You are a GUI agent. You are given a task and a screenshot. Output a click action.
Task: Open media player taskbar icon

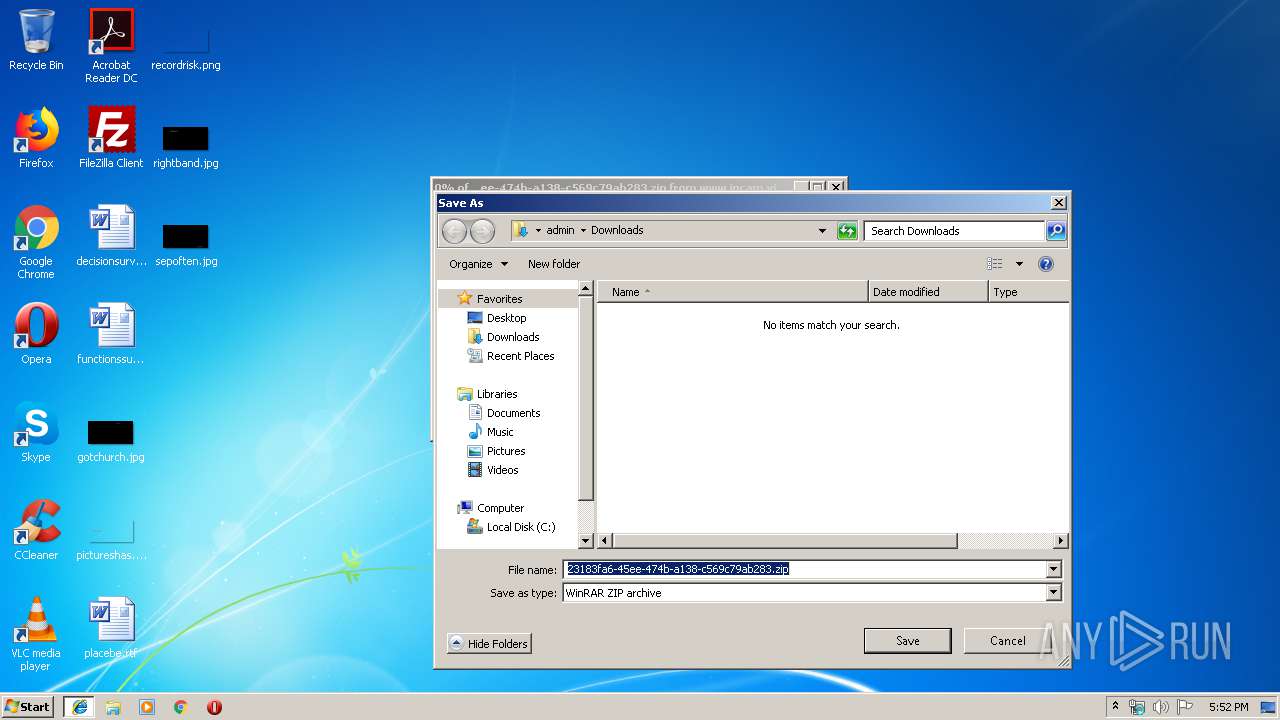[x=147, y=707]
